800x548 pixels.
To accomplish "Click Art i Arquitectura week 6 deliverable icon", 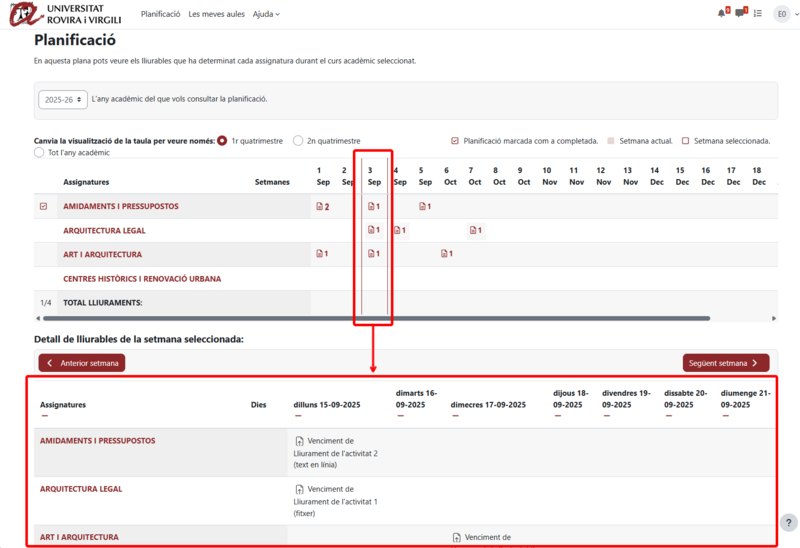I will pos(447,254).
